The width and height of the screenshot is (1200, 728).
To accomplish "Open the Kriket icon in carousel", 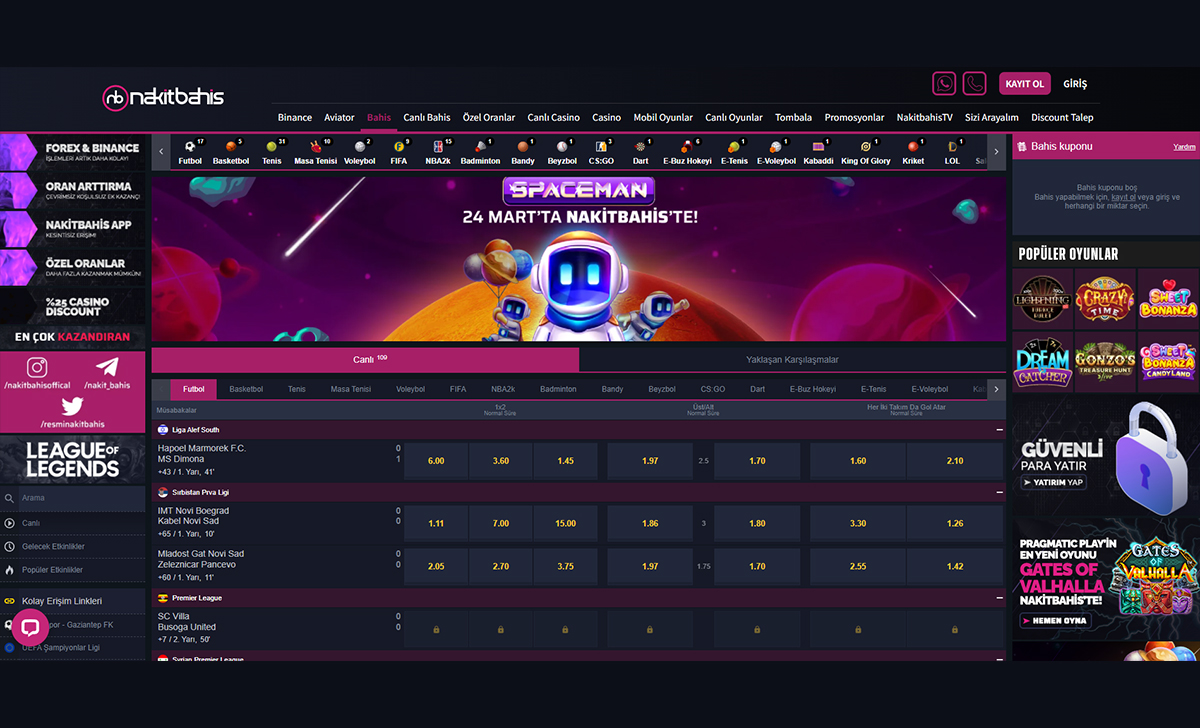I will tap(913, 152).
